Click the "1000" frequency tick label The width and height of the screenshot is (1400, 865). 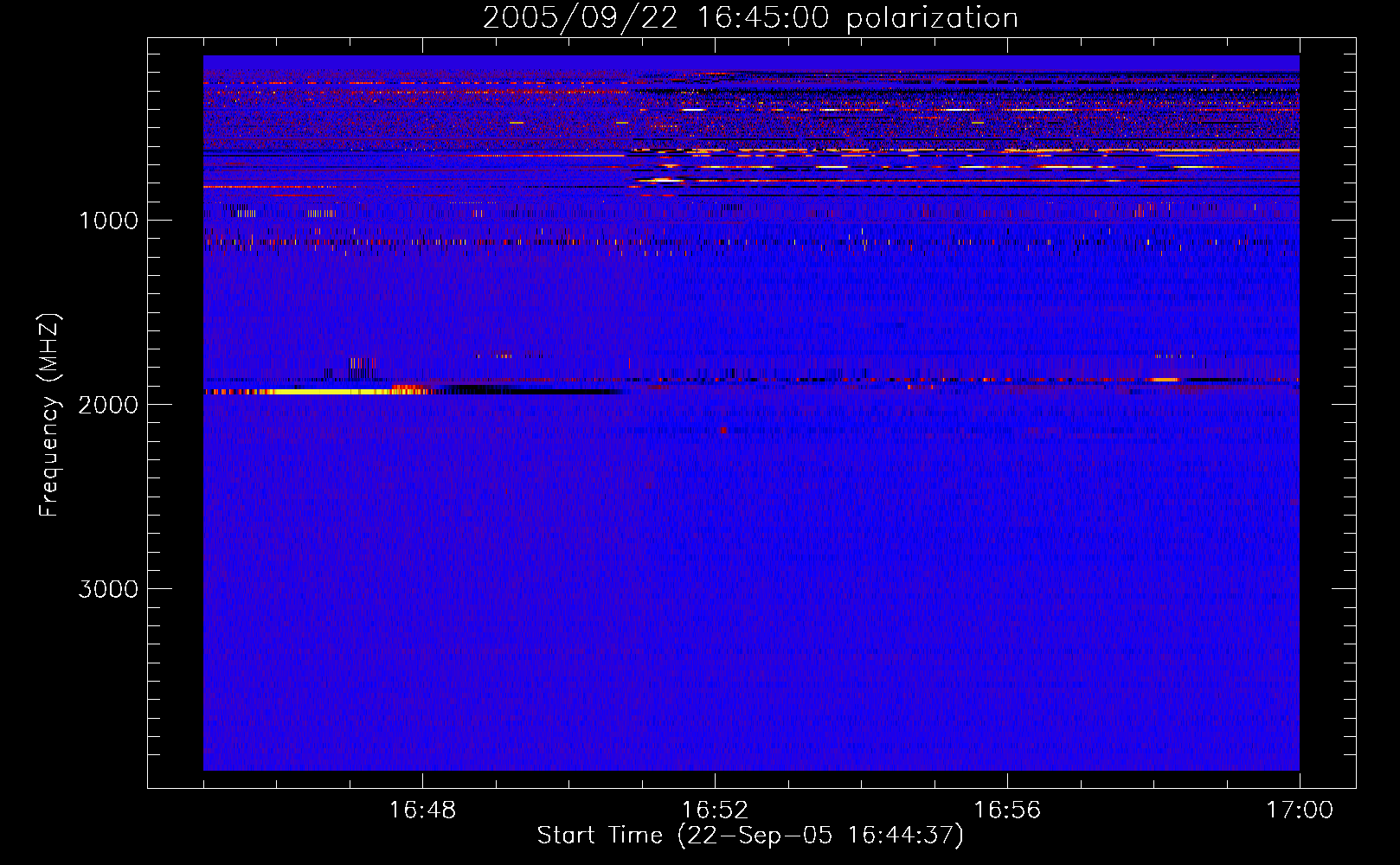tap(108, 221)
